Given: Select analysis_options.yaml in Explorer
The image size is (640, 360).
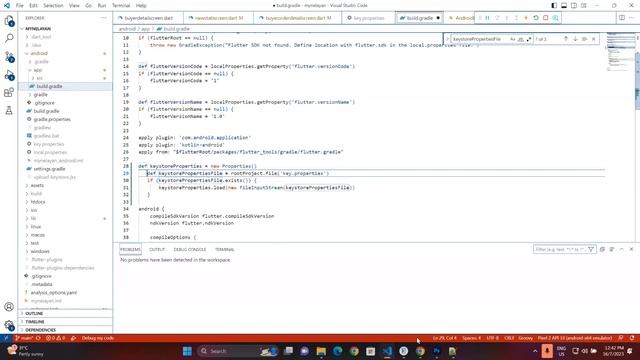Looking at the screenshot, I should tap(53, 293).
